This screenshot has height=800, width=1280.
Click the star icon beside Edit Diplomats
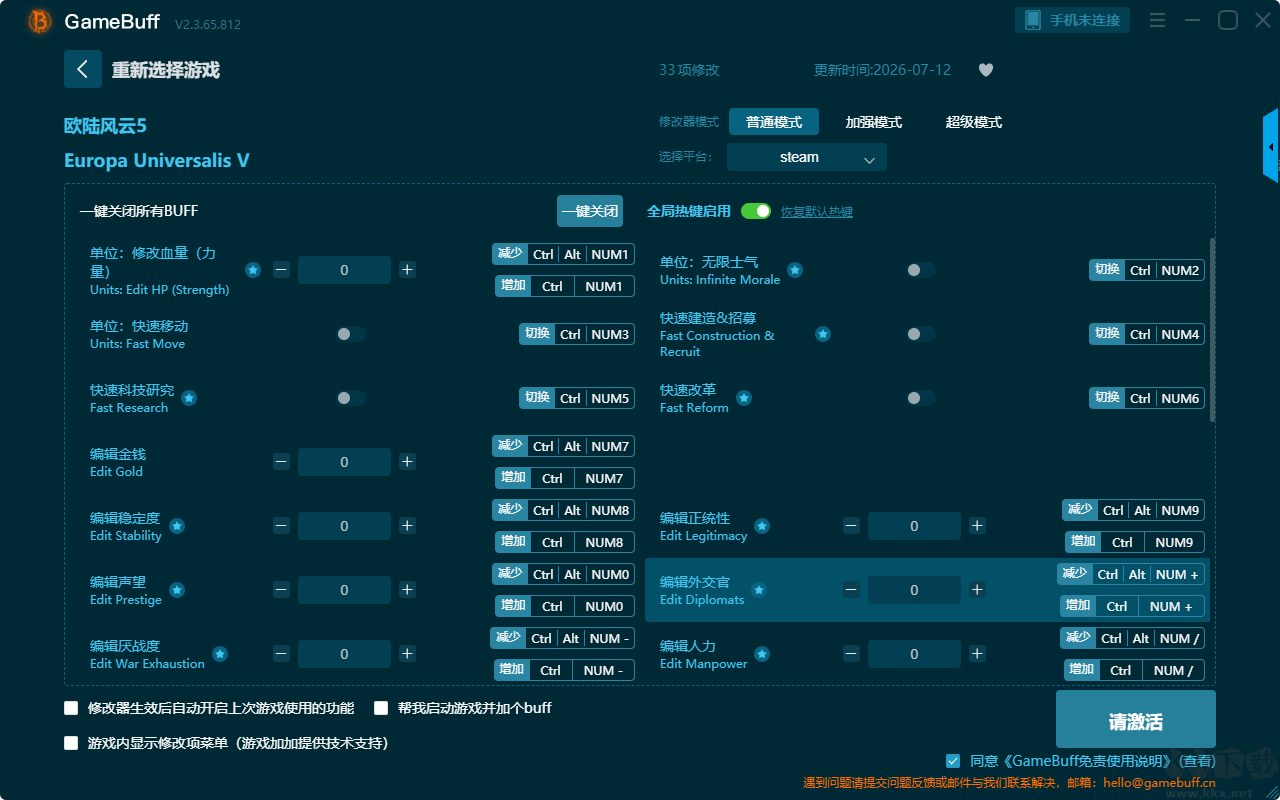pyautogui.click(x=759, y=590)
